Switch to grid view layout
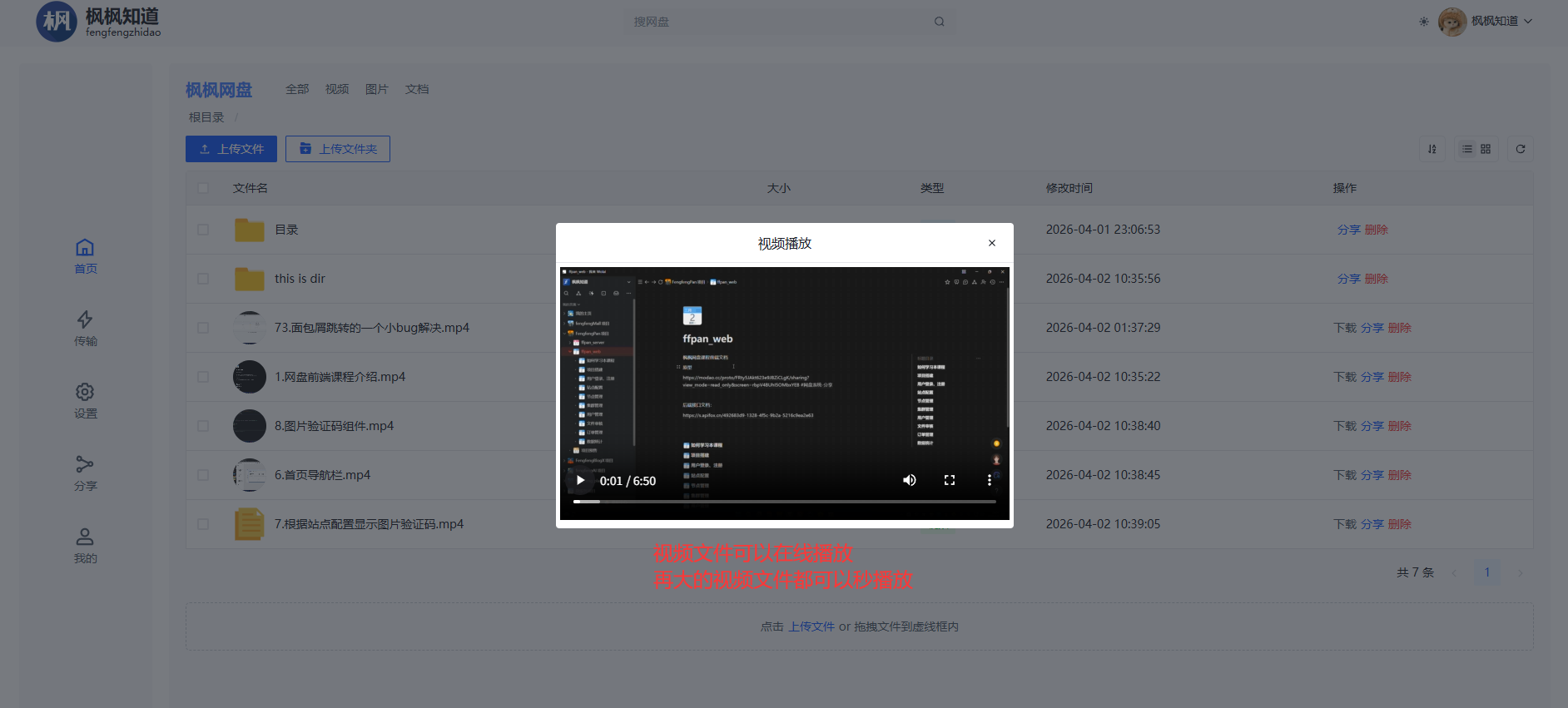This screenshot has height=708, width=1568. pos(1486,149)
